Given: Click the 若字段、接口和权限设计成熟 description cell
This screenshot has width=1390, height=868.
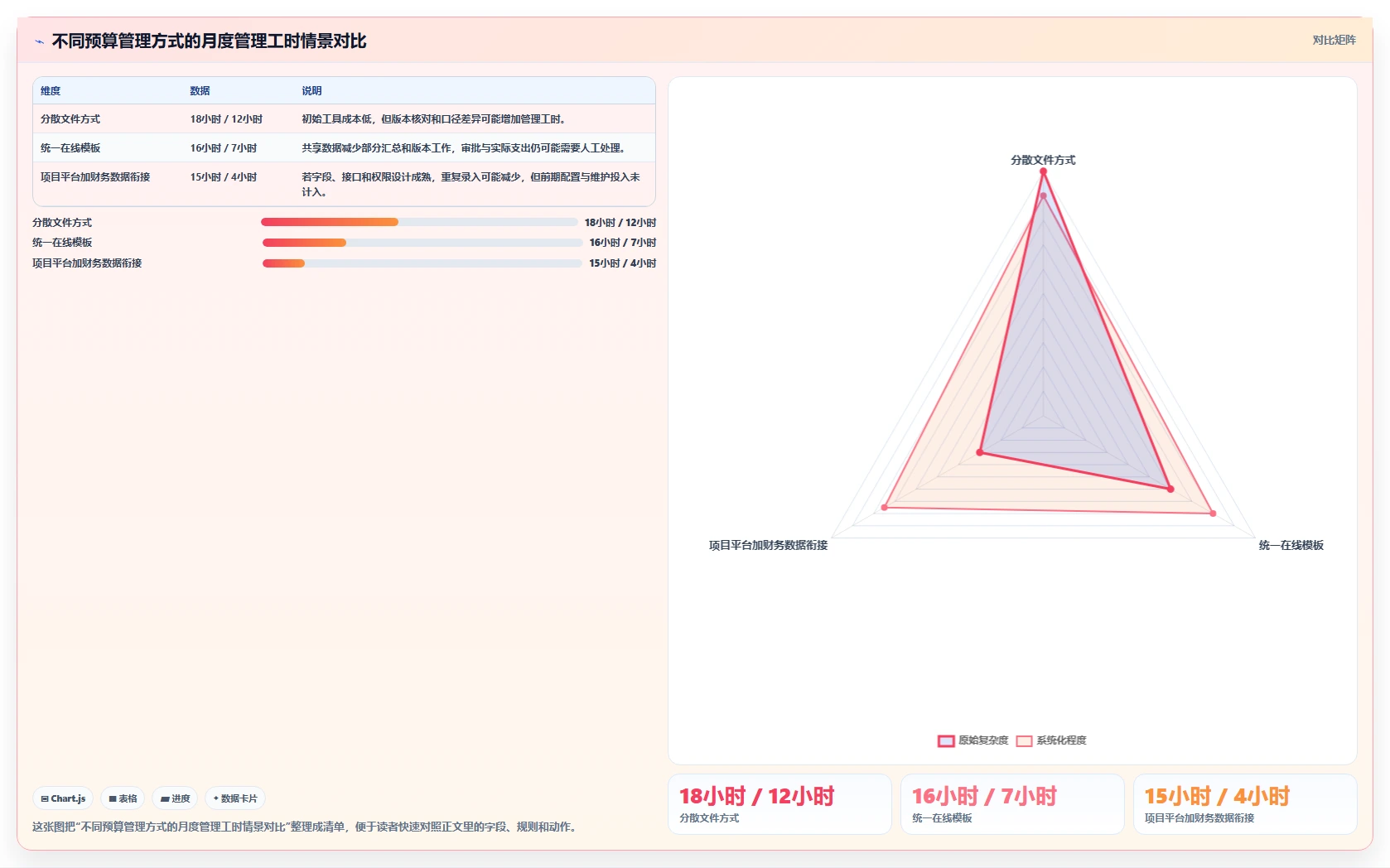Looking at the screenshot, I should [471, 185].
